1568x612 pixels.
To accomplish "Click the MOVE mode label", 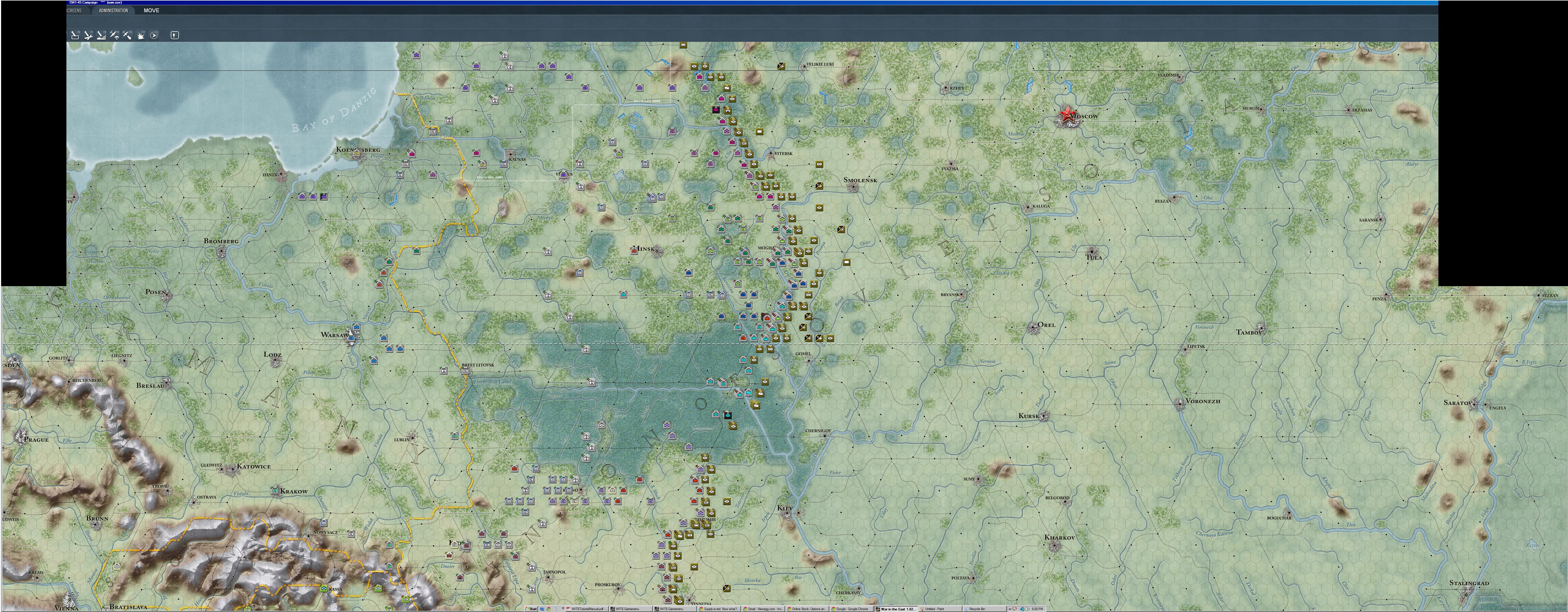I will click(152, 10).
